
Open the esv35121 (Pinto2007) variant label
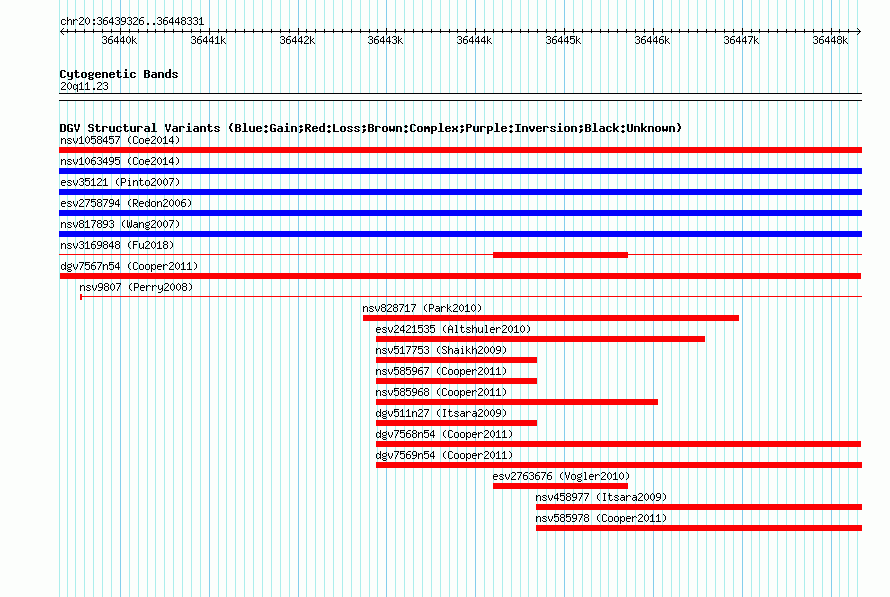pyautogui.click(x=120, y=182)
